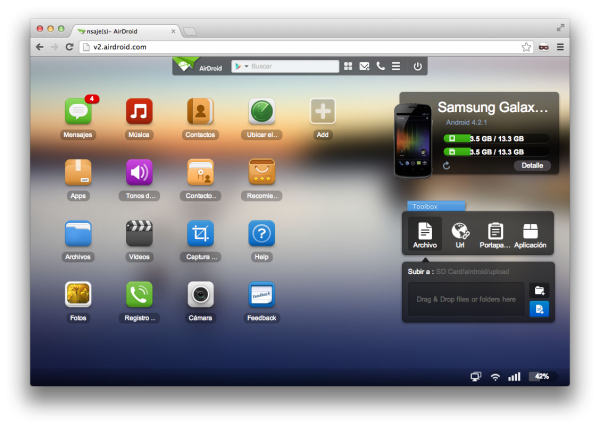Click the phone thumbnail image
The width and height of the screenshot is (600, 428).
(x=413, y=141)
